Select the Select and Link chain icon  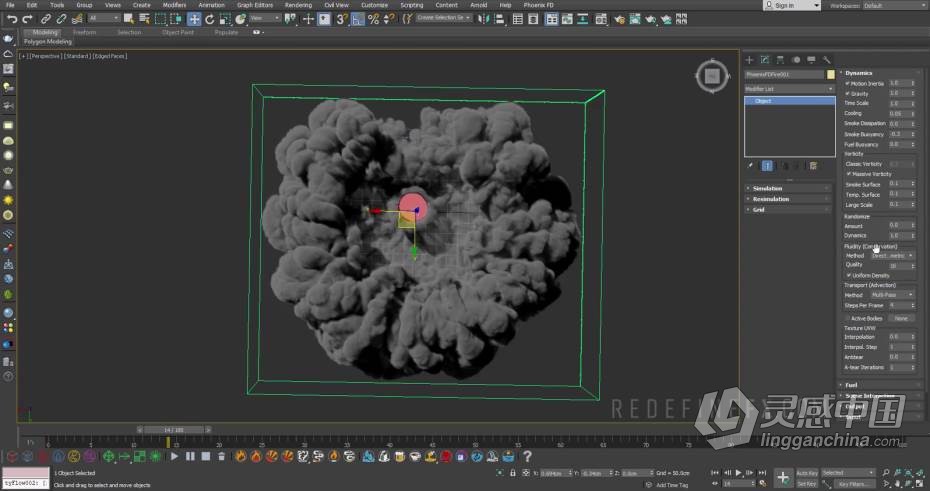(x=46, y=19)
